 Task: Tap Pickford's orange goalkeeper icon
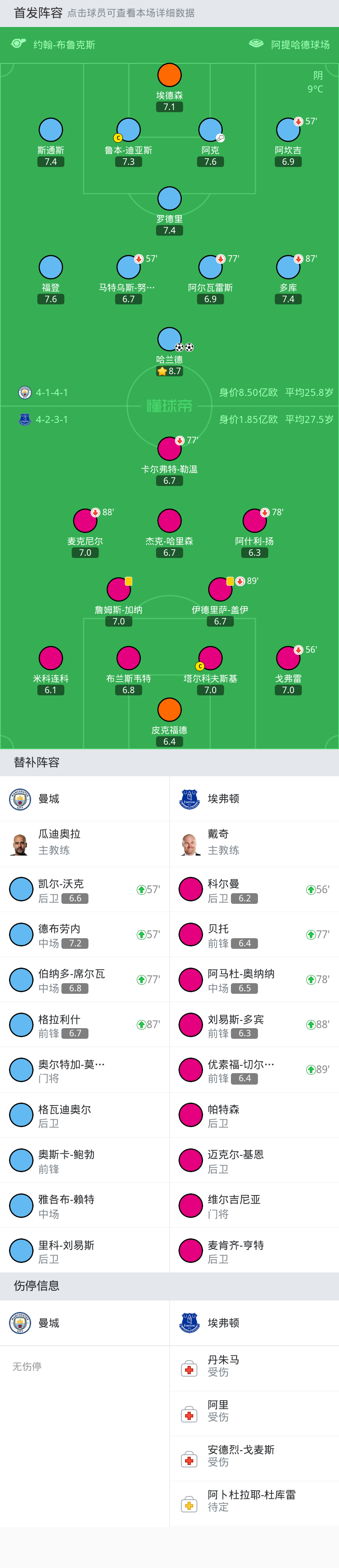click(169, 710)
